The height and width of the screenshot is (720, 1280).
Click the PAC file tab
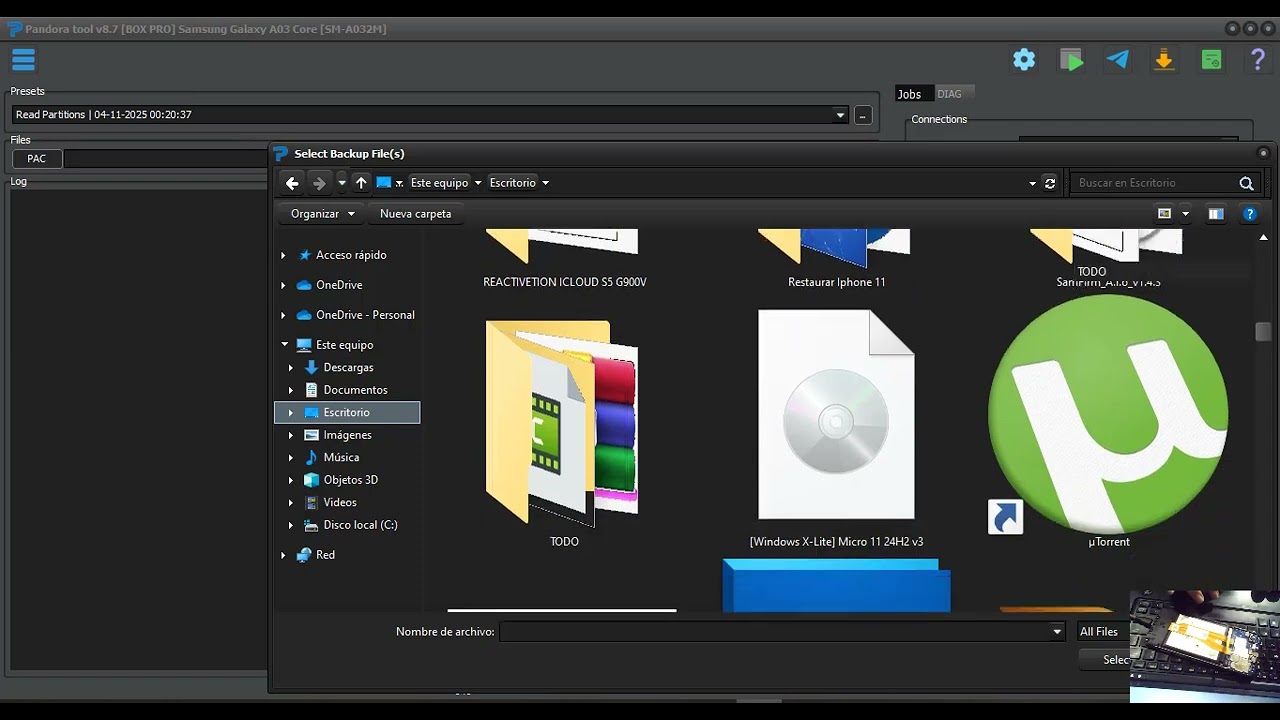[x=37, y=159]
